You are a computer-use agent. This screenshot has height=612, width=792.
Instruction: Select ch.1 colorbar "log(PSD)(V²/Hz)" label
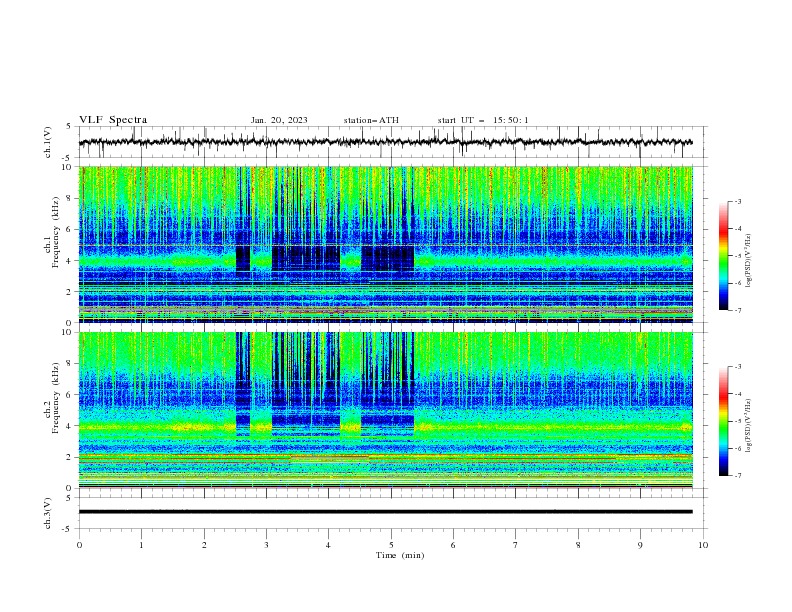(749, 261)
